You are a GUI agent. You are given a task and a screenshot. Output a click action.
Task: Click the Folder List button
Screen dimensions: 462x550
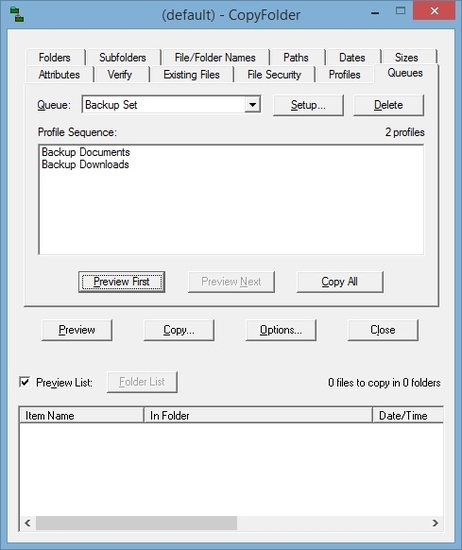142,382
